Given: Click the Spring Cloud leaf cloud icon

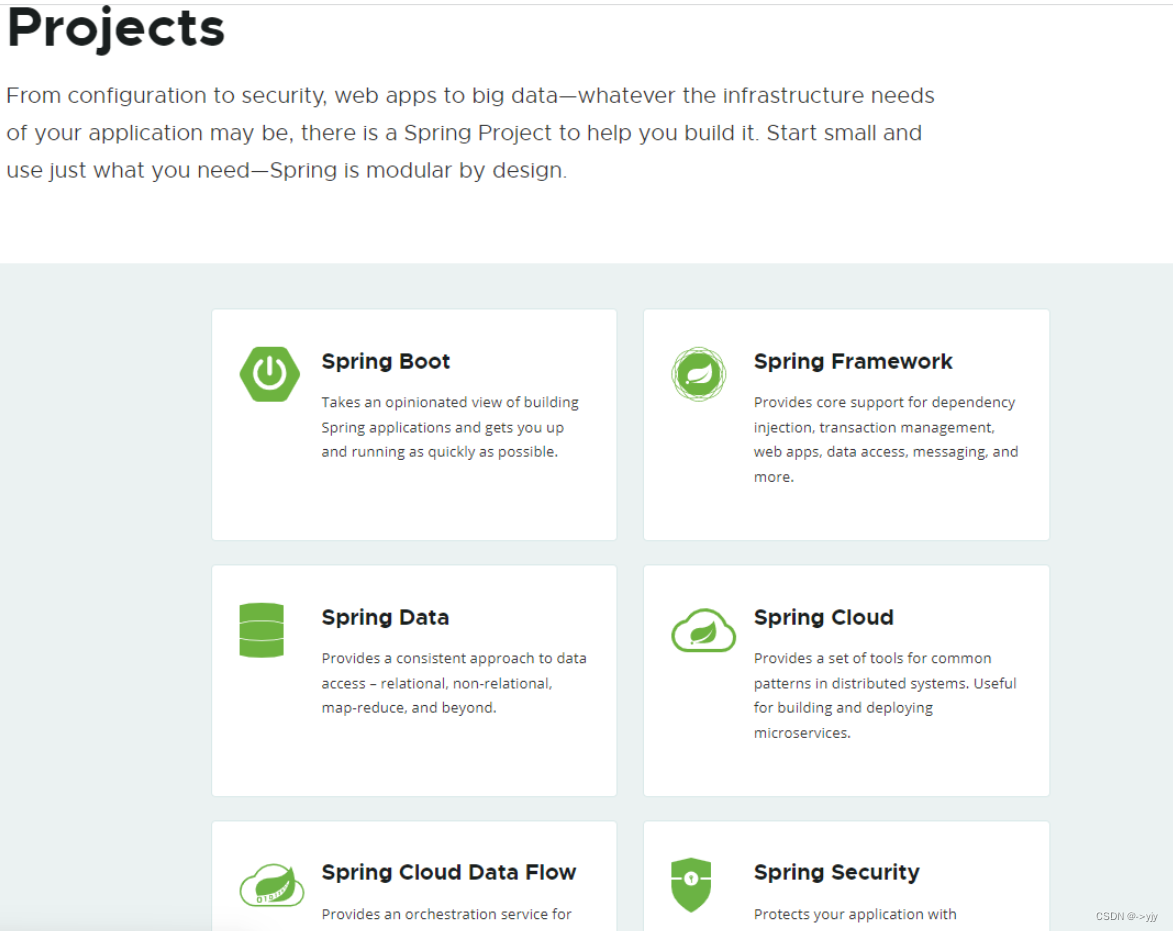Looking at the screenshot, I should tap(703, 630).
